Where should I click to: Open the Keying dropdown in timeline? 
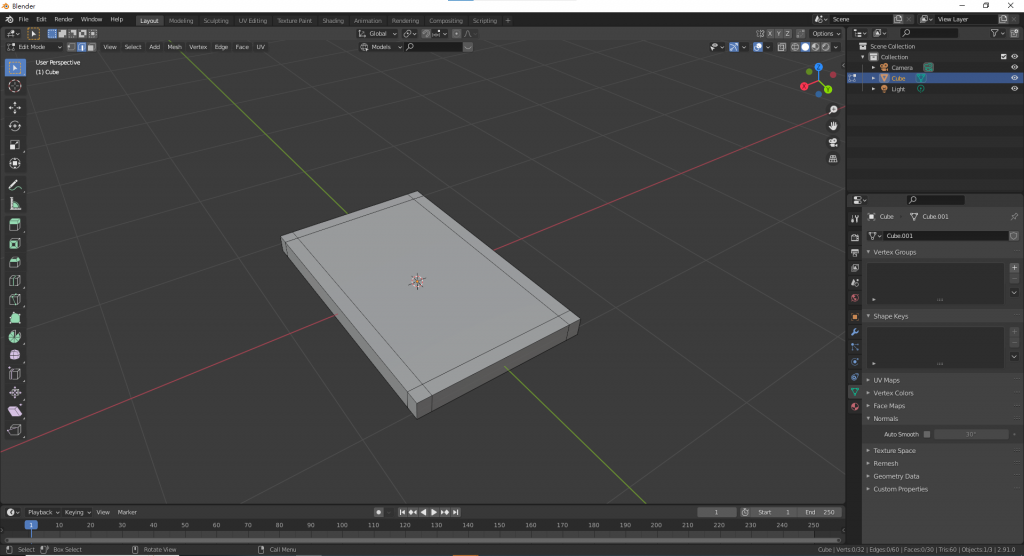[77, 512]
